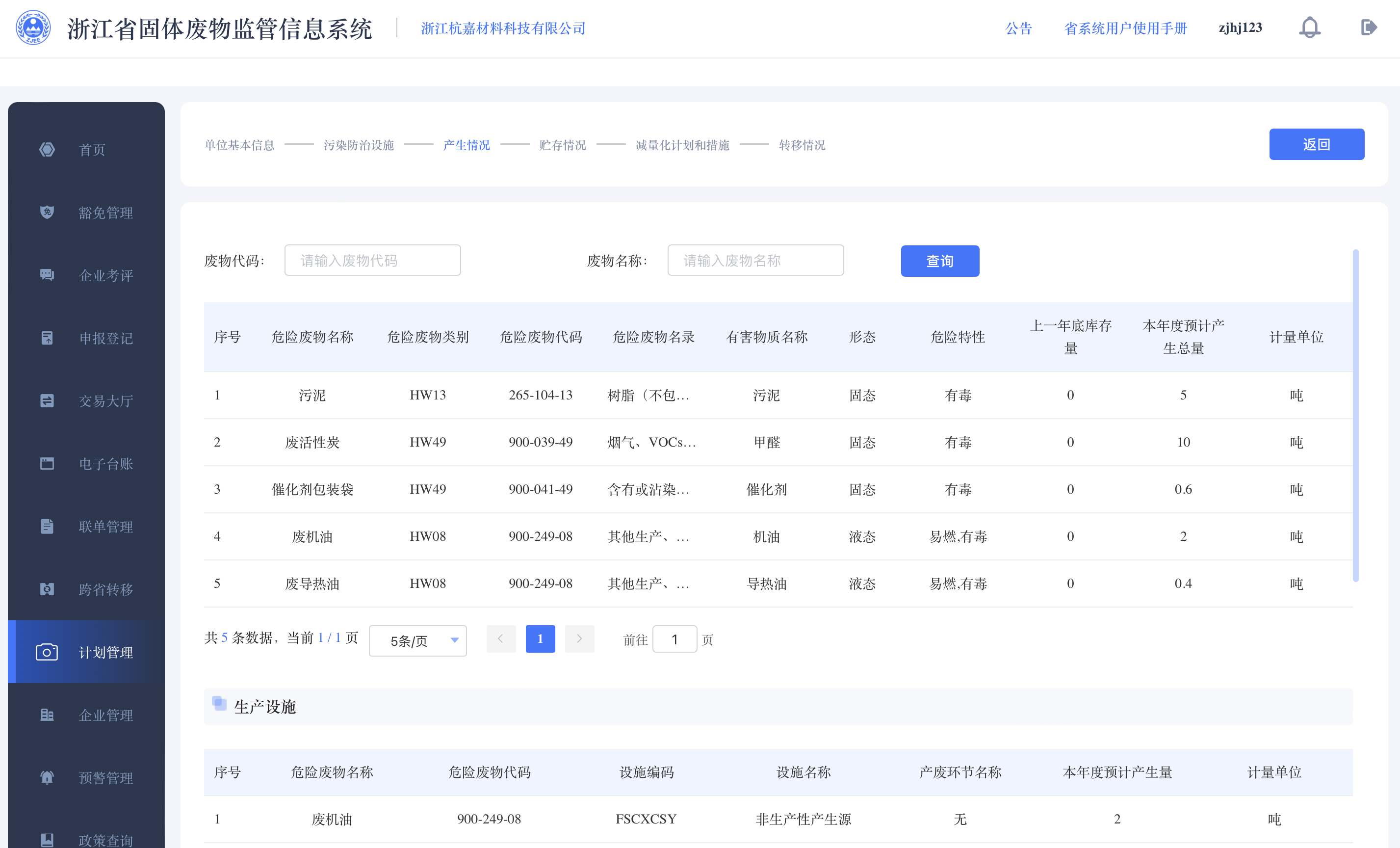Click 非生产性产生源 facility name

pos(804,819)
